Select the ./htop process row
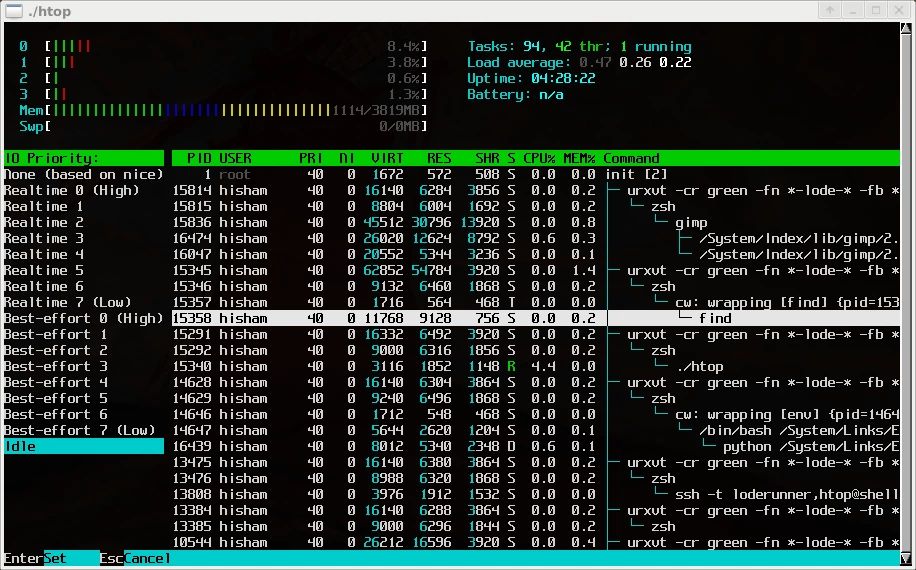The width and height of the screenshot is (916, 570). (x=536, y=366)
